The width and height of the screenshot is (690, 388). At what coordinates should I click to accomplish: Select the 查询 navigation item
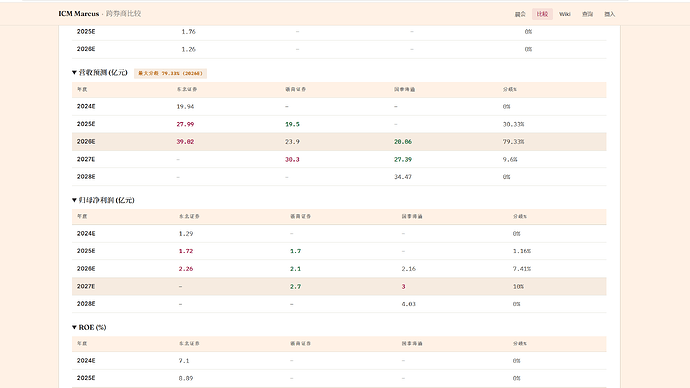coord(587,14)
